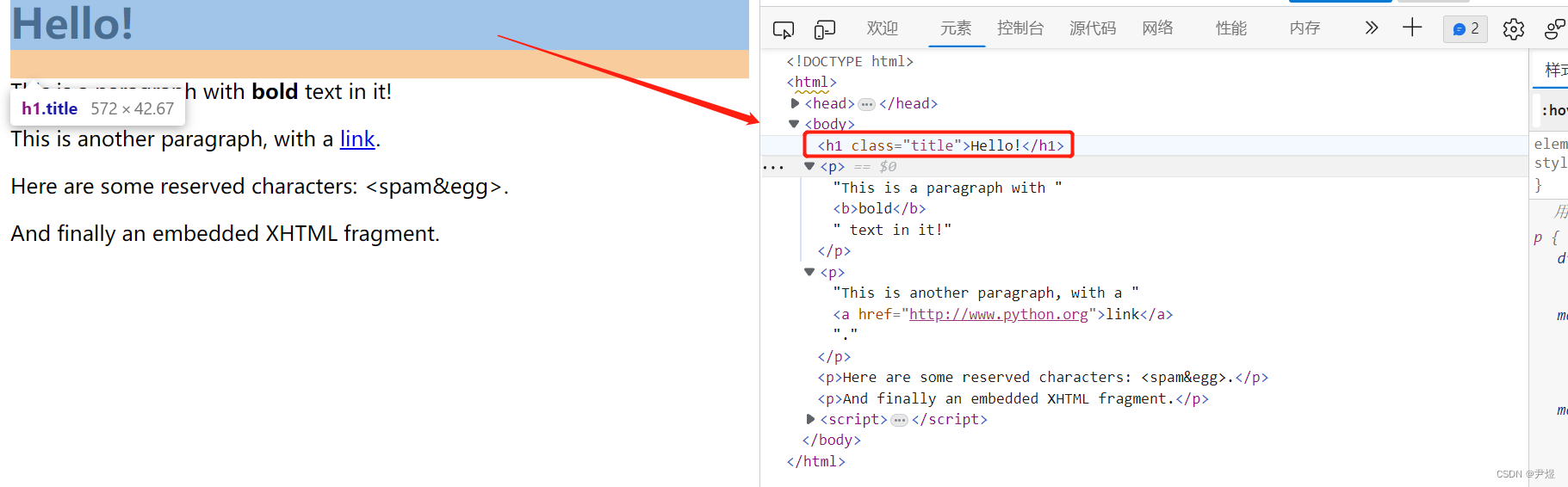1568x487 pixels.
Task: Select the <!DOCTYPE html> line
Action: [x=850, y=61]
